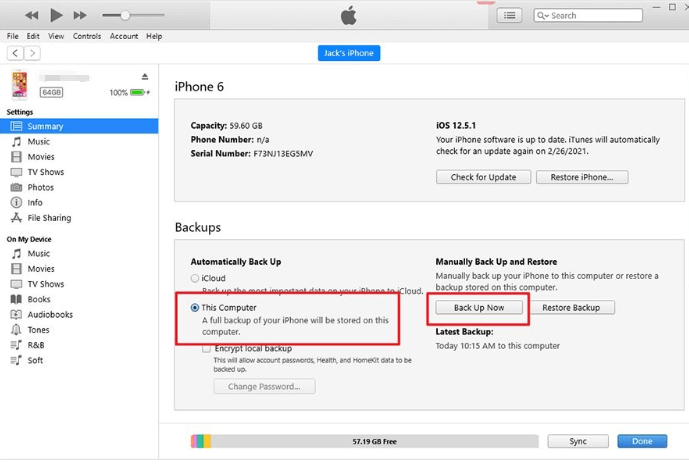This screenshot has width=689, height=465.
Task: Open the Controls menu
Action: pyautogui.click(x=87, y=36)
